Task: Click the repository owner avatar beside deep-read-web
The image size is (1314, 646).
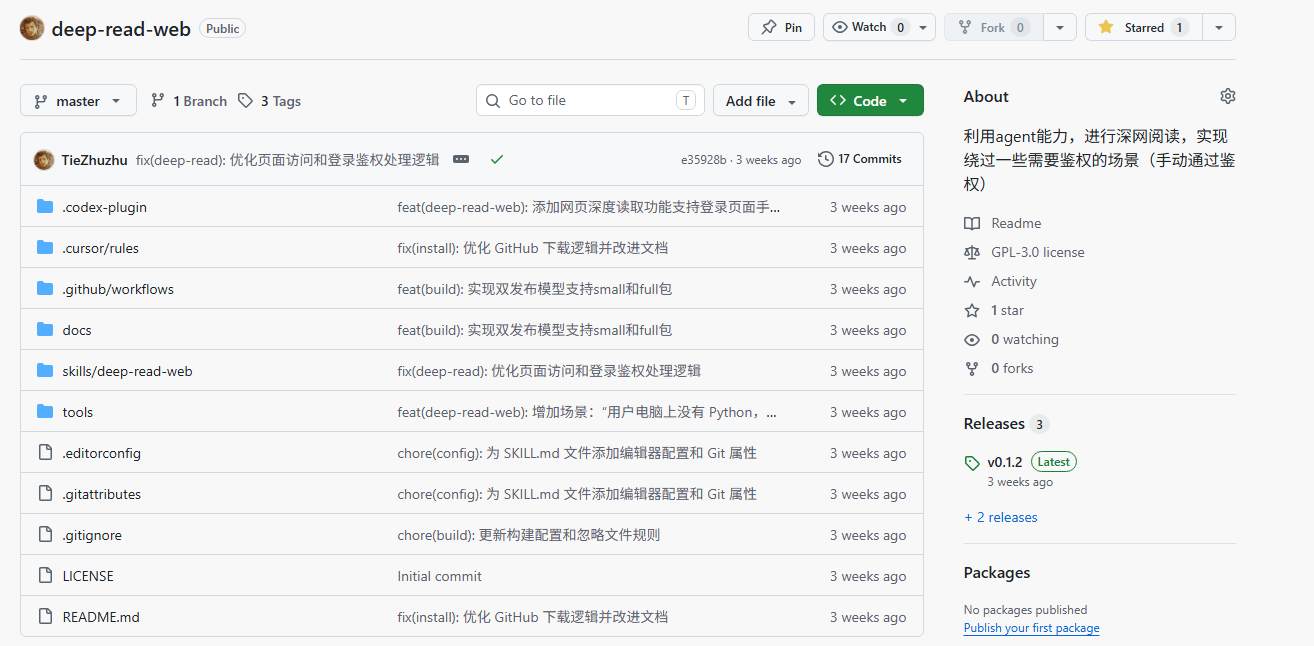Action: pyautogui.click(x=32, y=28)
